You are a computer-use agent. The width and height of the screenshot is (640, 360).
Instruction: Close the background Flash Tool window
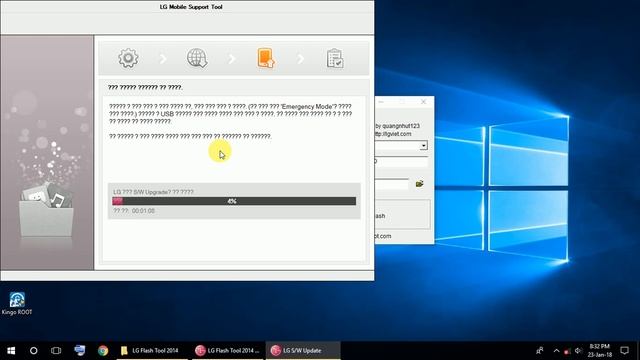click(x=423, y=102)
